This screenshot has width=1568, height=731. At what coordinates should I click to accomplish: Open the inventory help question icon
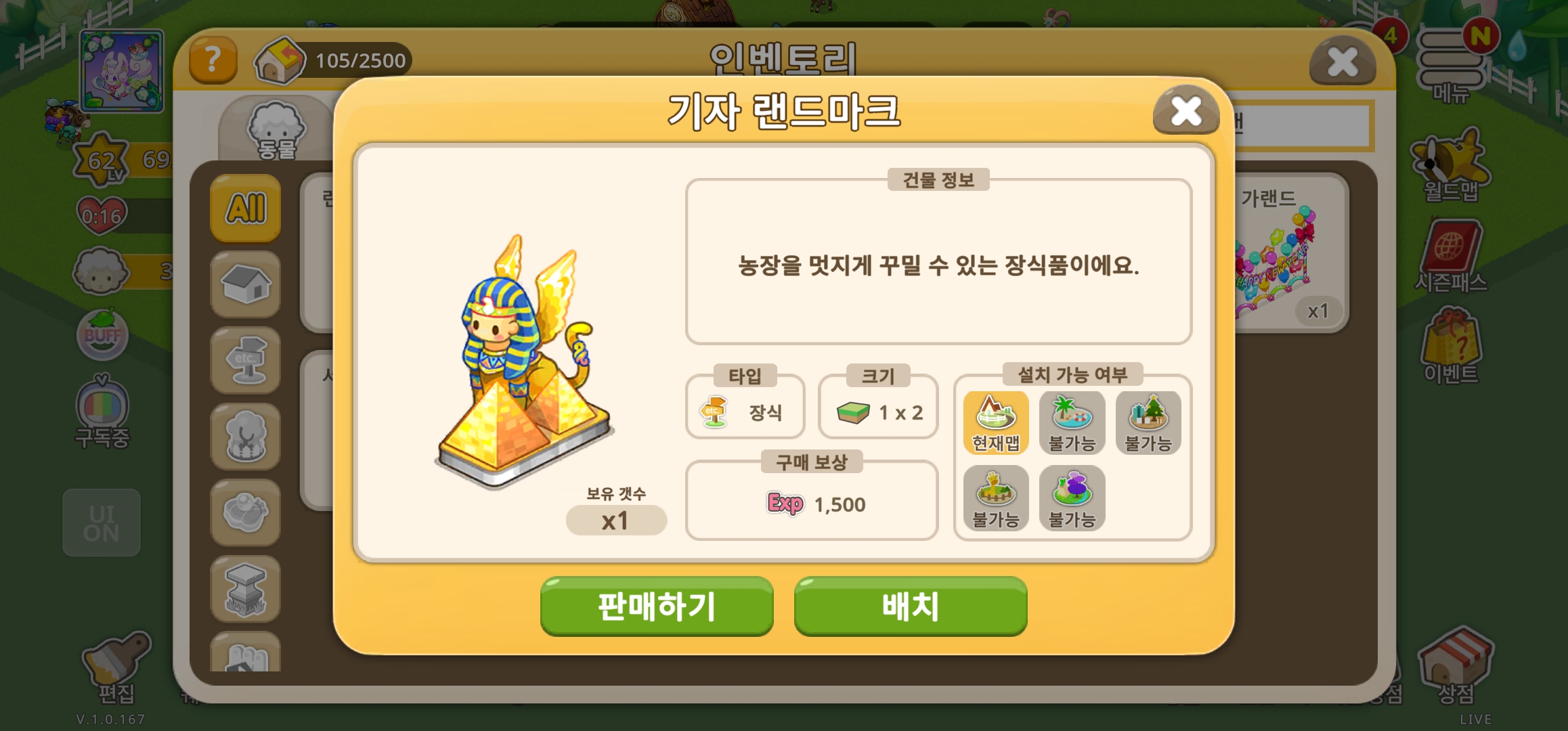(213, 60)
